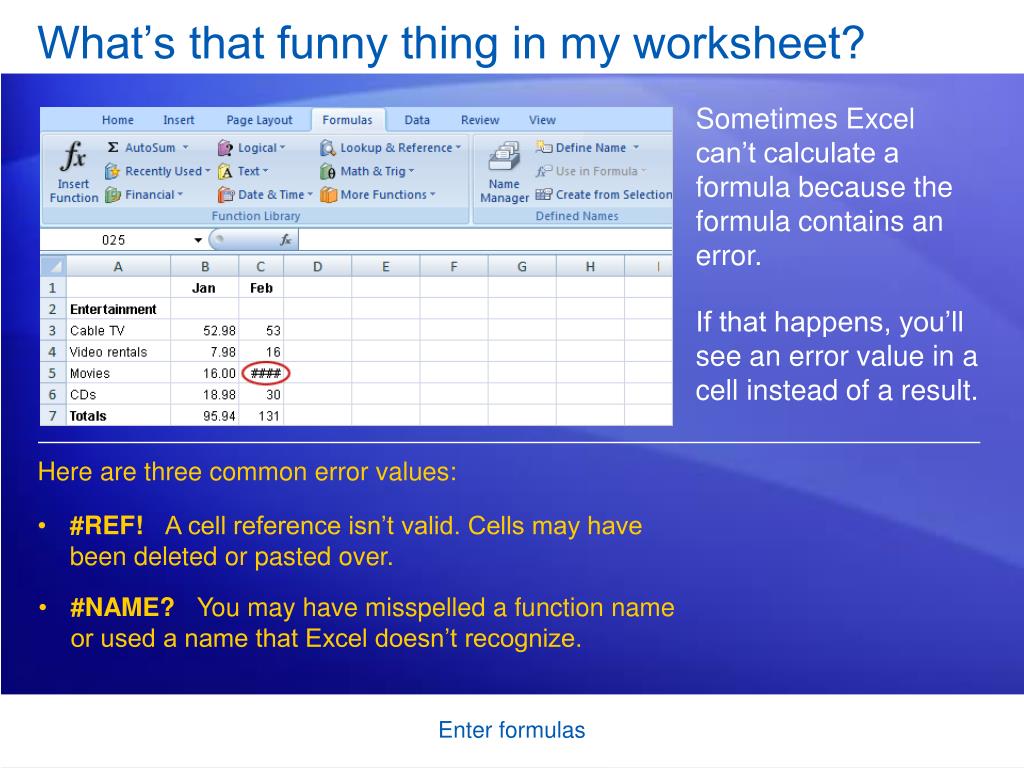Viewport: 1024px width, 768px height.
Task: Open the View tab
Action: pyautogui.click(x=542, y=120)
